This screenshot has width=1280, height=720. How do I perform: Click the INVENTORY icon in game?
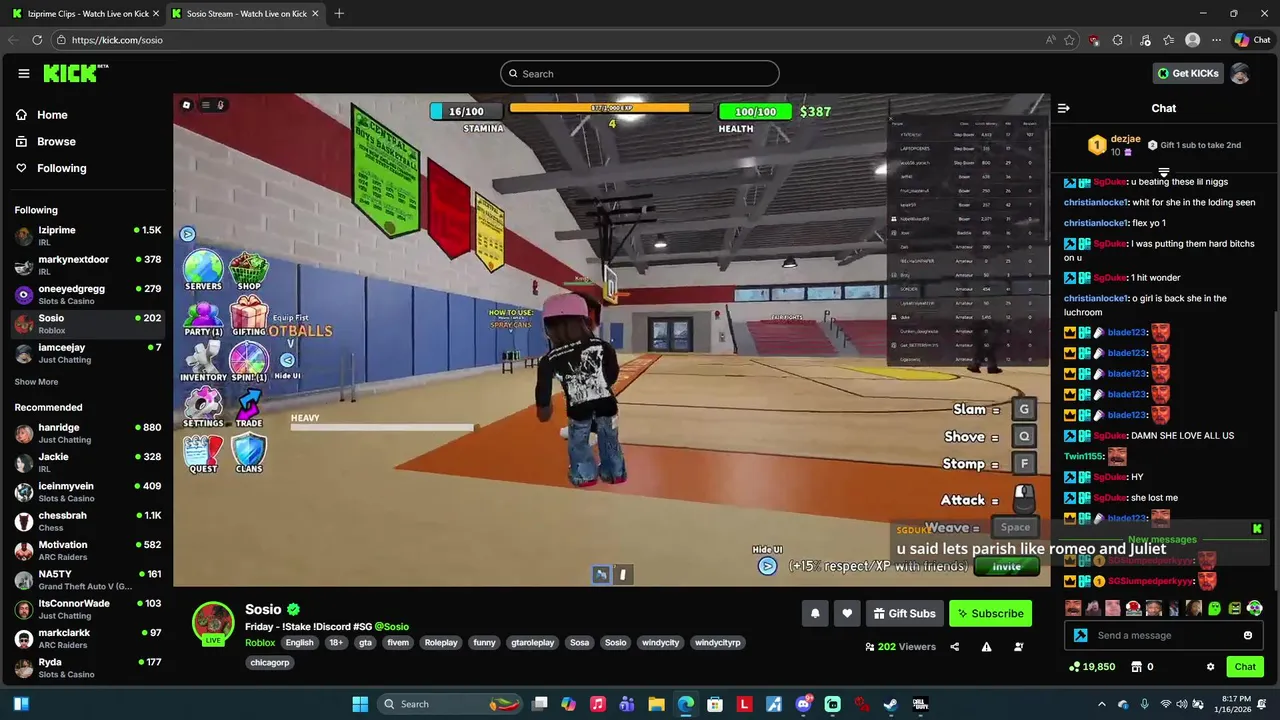pyautogui.click(x=203, y=362)
